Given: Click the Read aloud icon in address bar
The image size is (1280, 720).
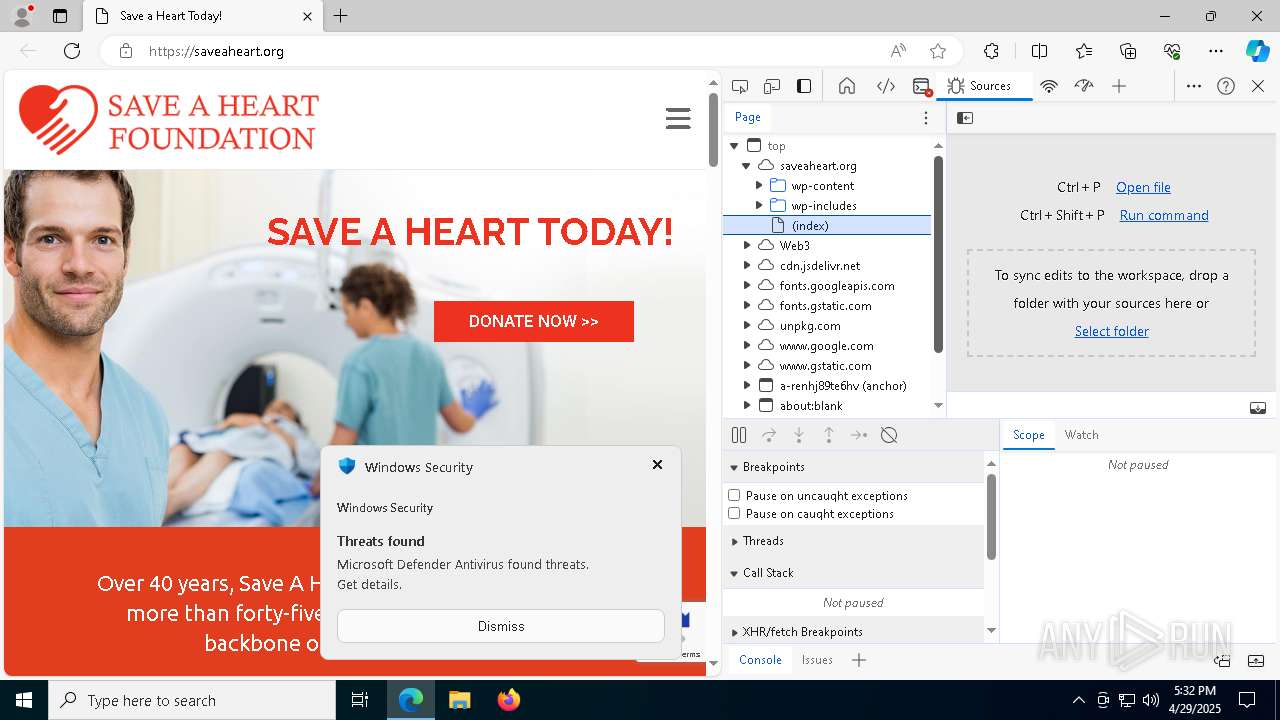Looking at the screenshot, I should [x=898, y=51].
